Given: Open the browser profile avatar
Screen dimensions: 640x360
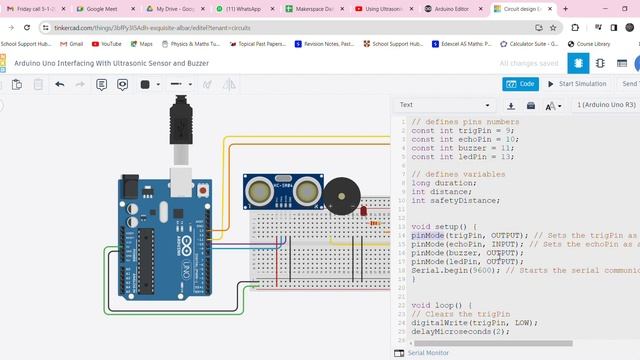Looking at the screenshot, I should coord(630,28).
